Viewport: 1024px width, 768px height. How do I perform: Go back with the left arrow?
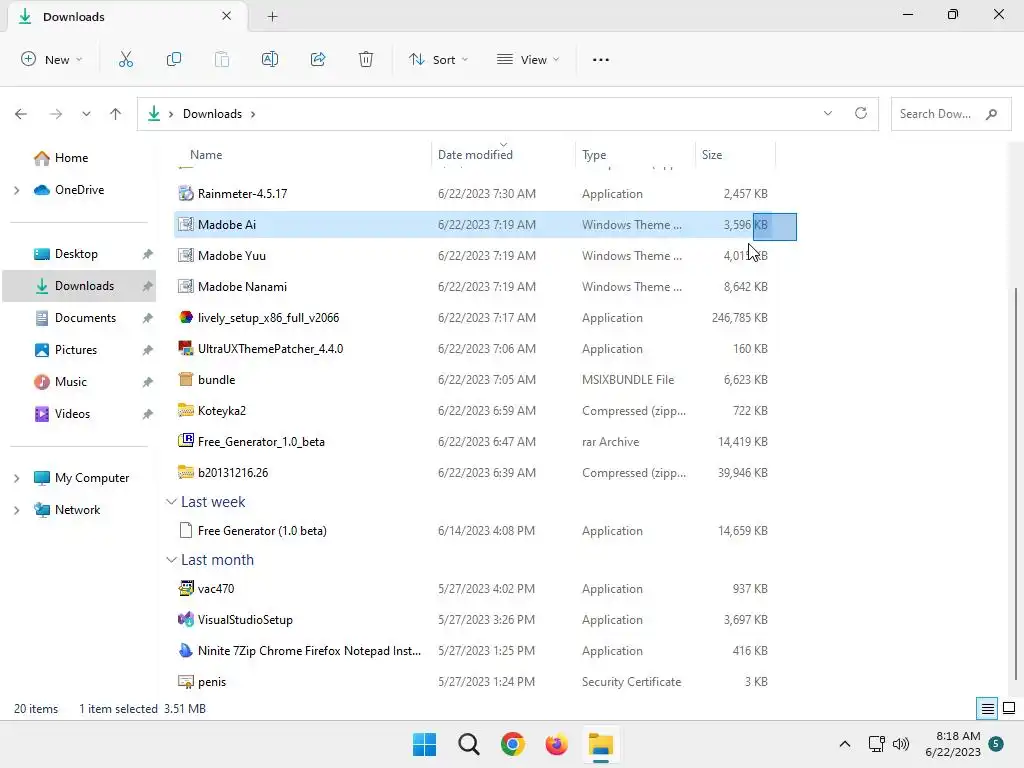[21, 114]
